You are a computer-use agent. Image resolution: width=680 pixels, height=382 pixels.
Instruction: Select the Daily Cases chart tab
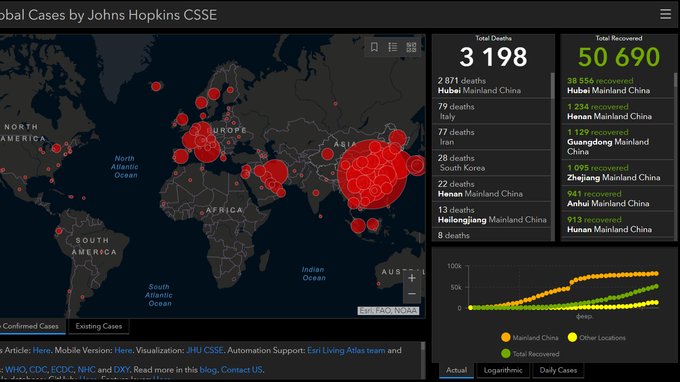[558, 370]
